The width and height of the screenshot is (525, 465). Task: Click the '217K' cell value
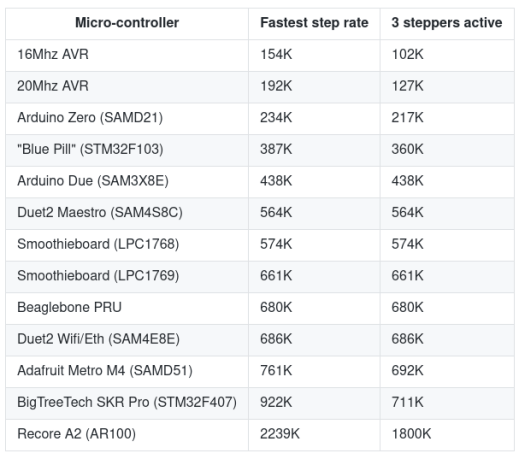point(407,118)
